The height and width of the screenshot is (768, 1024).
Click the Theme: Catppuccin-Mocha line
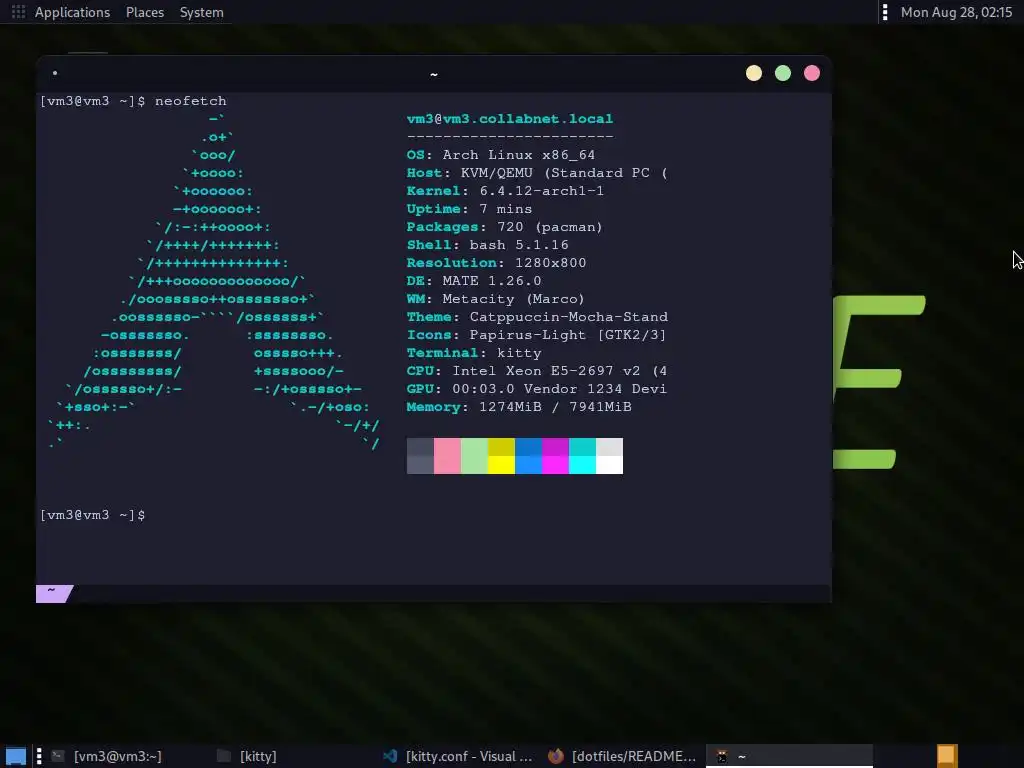point(537,317)
